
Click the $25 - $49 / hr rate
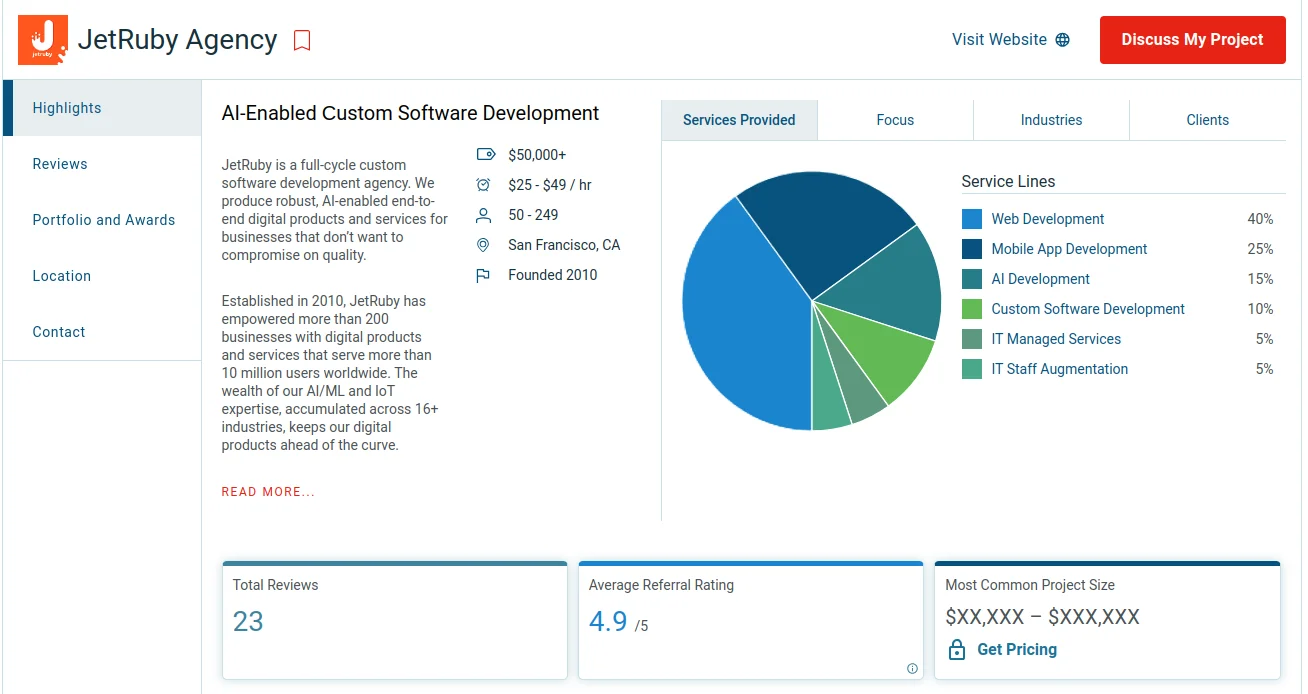(550, 185)
